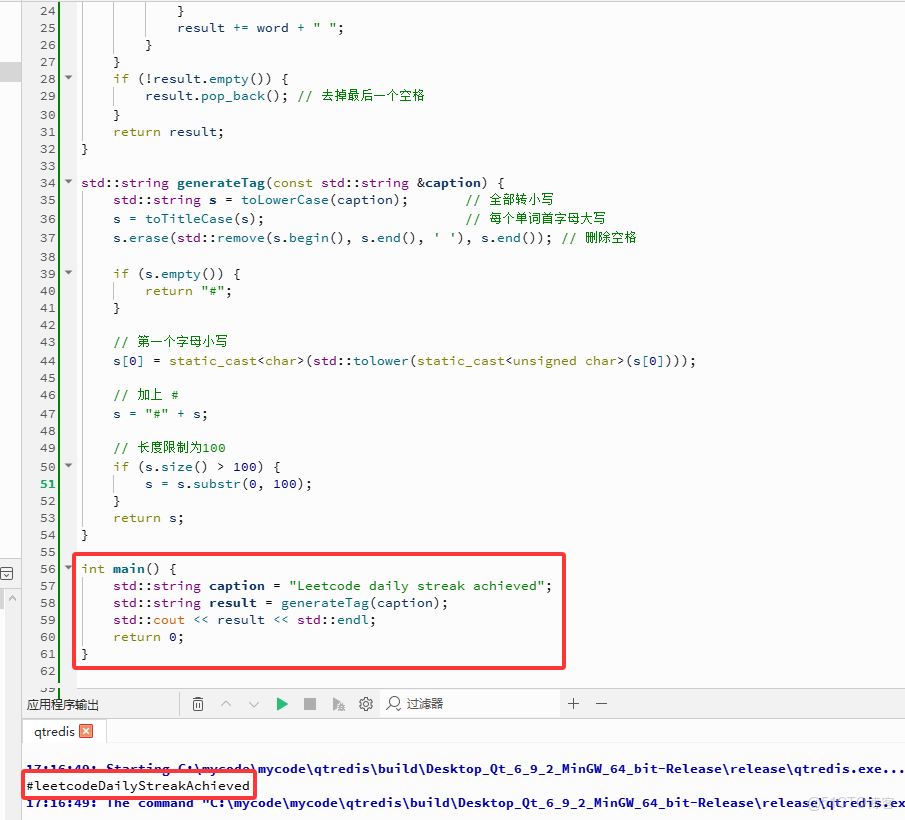Screen dimensions: 905x820
Task: Collapse generateTag function fold at line 34
Action: tap(69, 182)
